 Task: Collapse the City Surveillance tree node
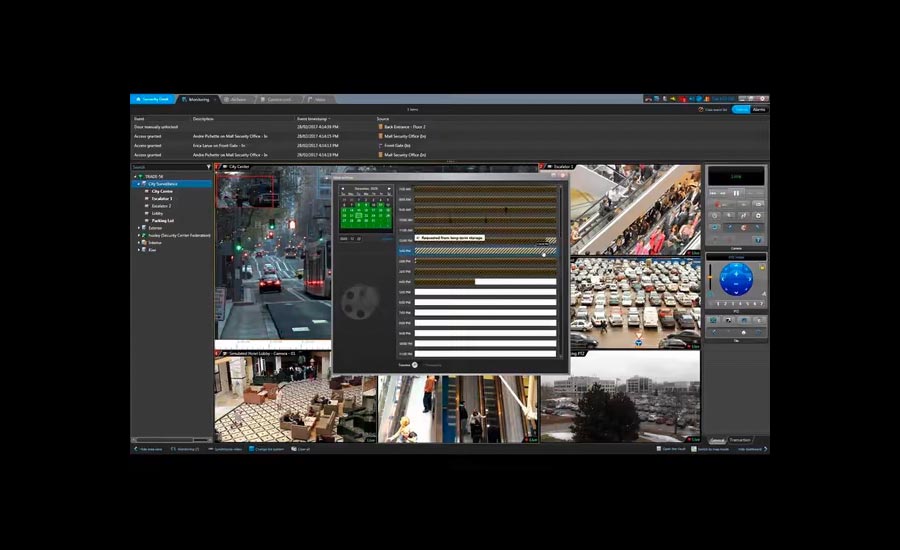click(x=139, y=184)
